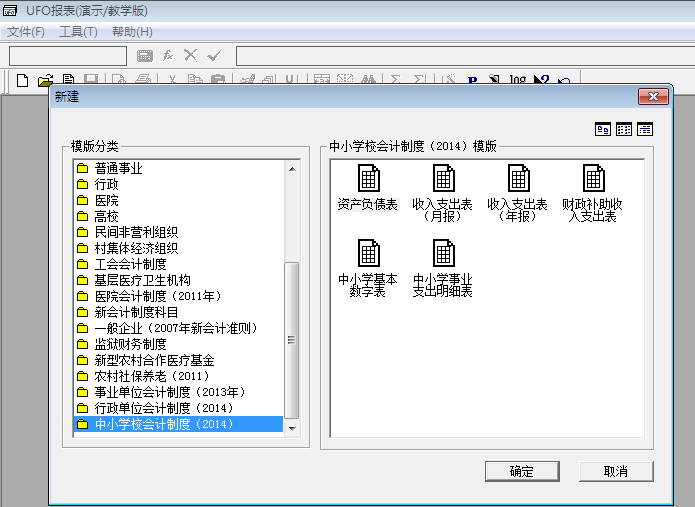
Task: Select the 收入支出表（月报） template
Action: (443, 180)
